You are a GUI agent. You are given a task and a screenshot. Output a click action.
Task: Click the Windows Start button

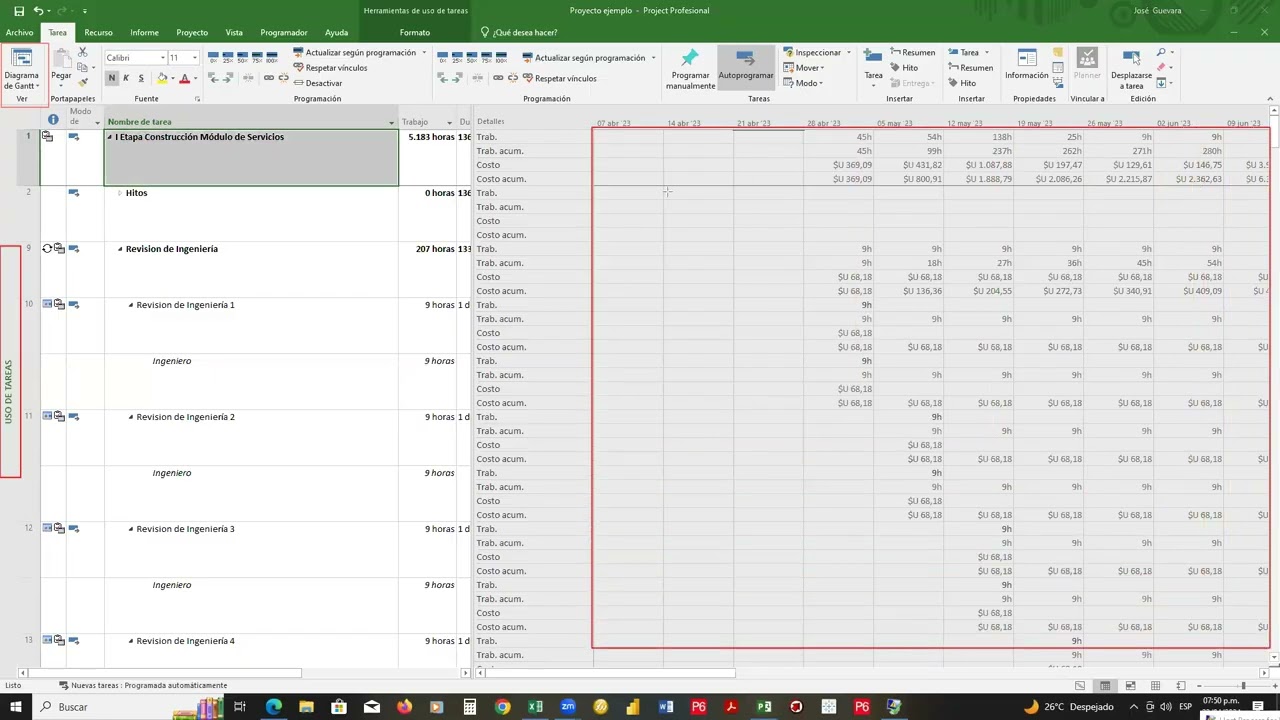point(17,707)
